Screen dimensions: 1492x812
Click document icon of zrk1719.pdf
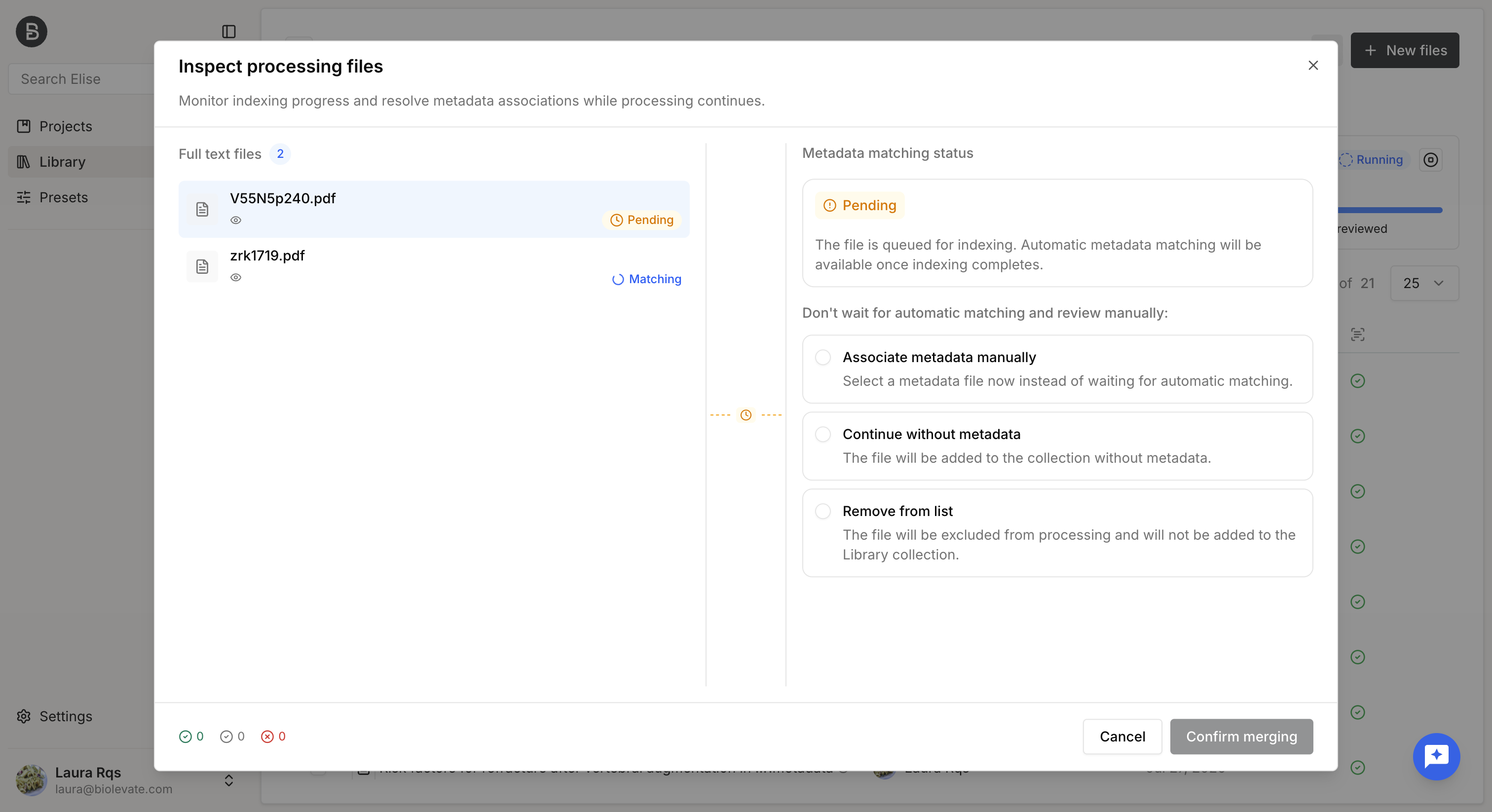click(202, 266)
